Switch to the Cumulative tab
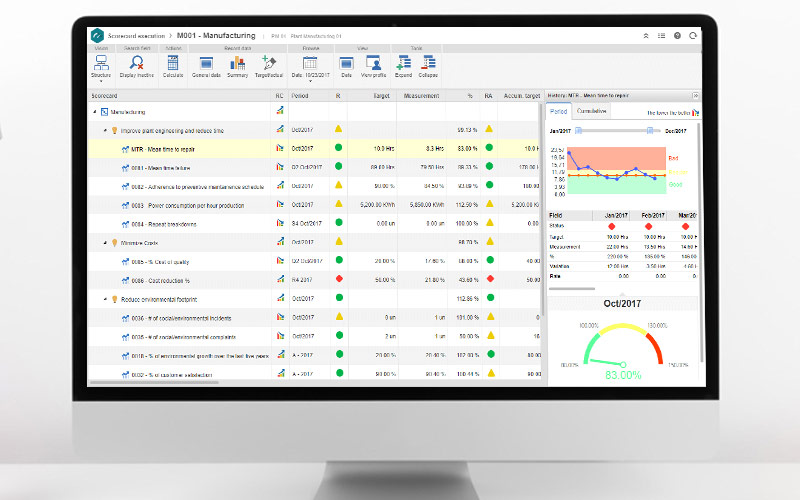The width and height of the screenshot is (800, 500). tap(593, 111)
